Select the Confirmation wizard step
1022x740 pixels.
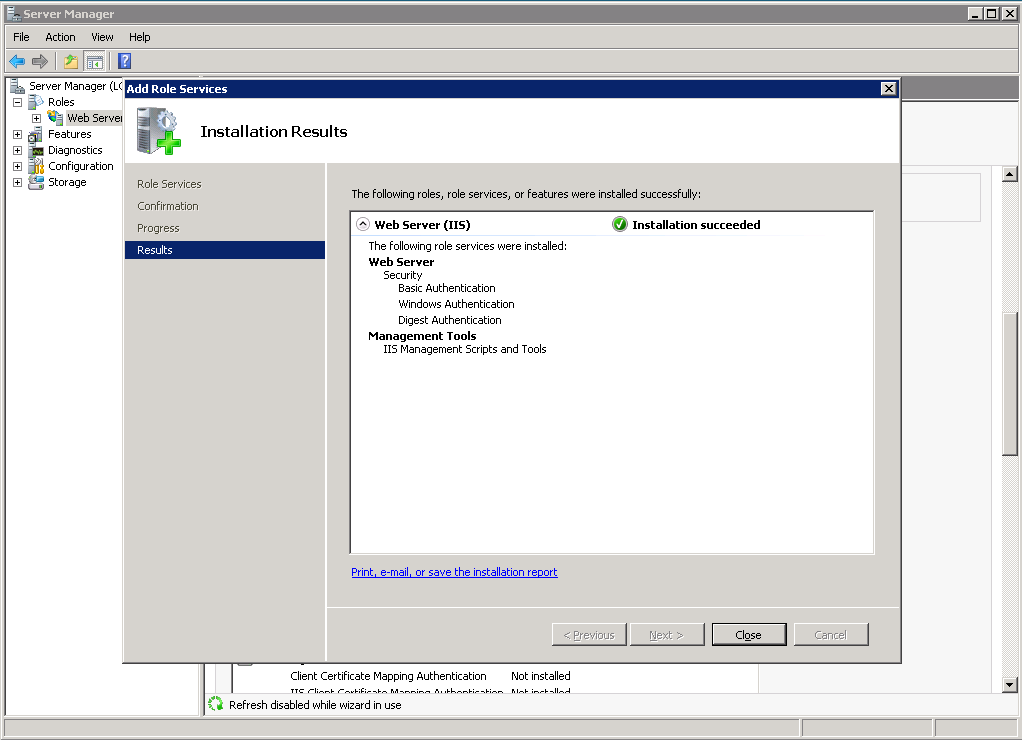168,206
